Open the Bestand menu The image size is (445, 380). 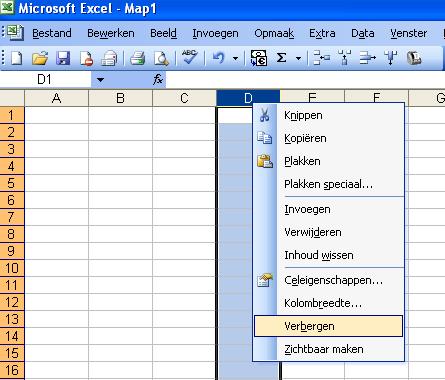tap(52, 33)
